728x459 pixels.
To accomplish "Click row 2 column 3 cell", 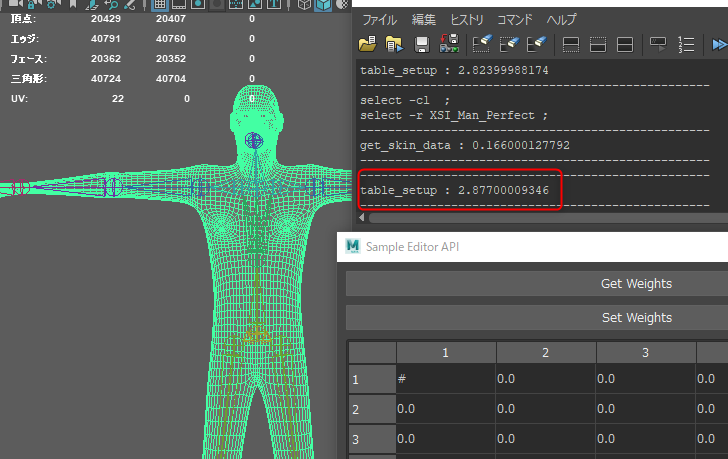I will [x=645, y=409].
